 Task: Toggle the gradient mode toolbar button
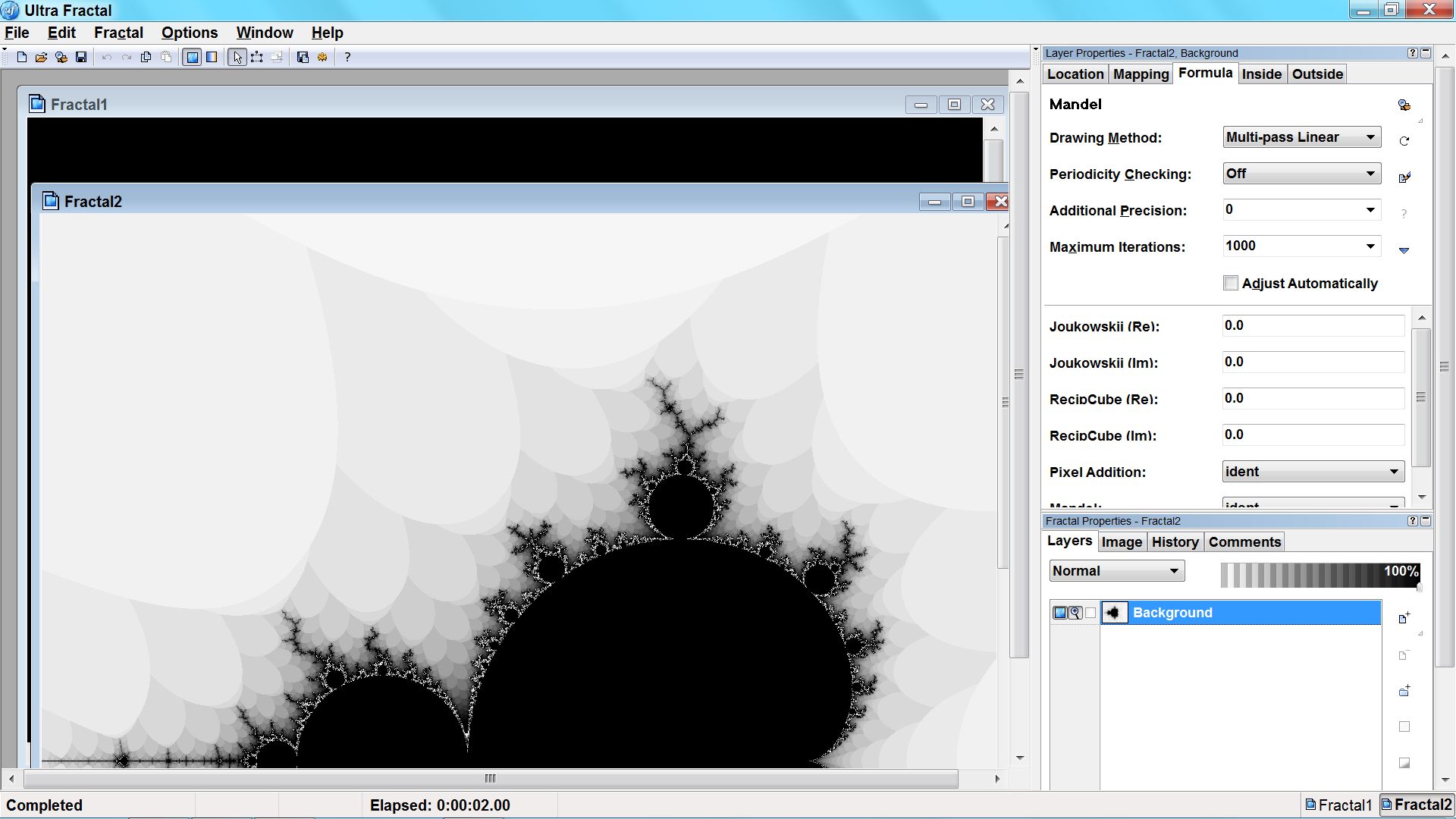click(x=212, y=57)
